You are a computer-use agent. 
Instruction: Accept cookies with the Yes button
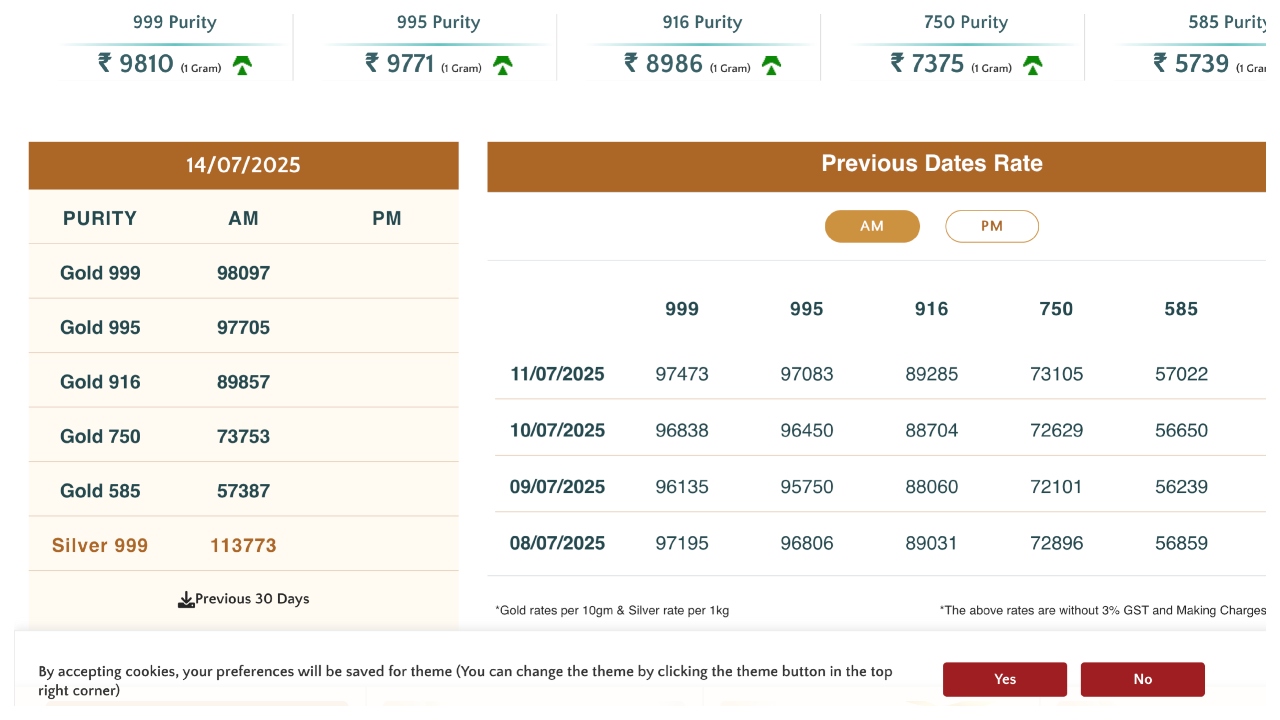pyautogui.click(x=1004, y=679)
